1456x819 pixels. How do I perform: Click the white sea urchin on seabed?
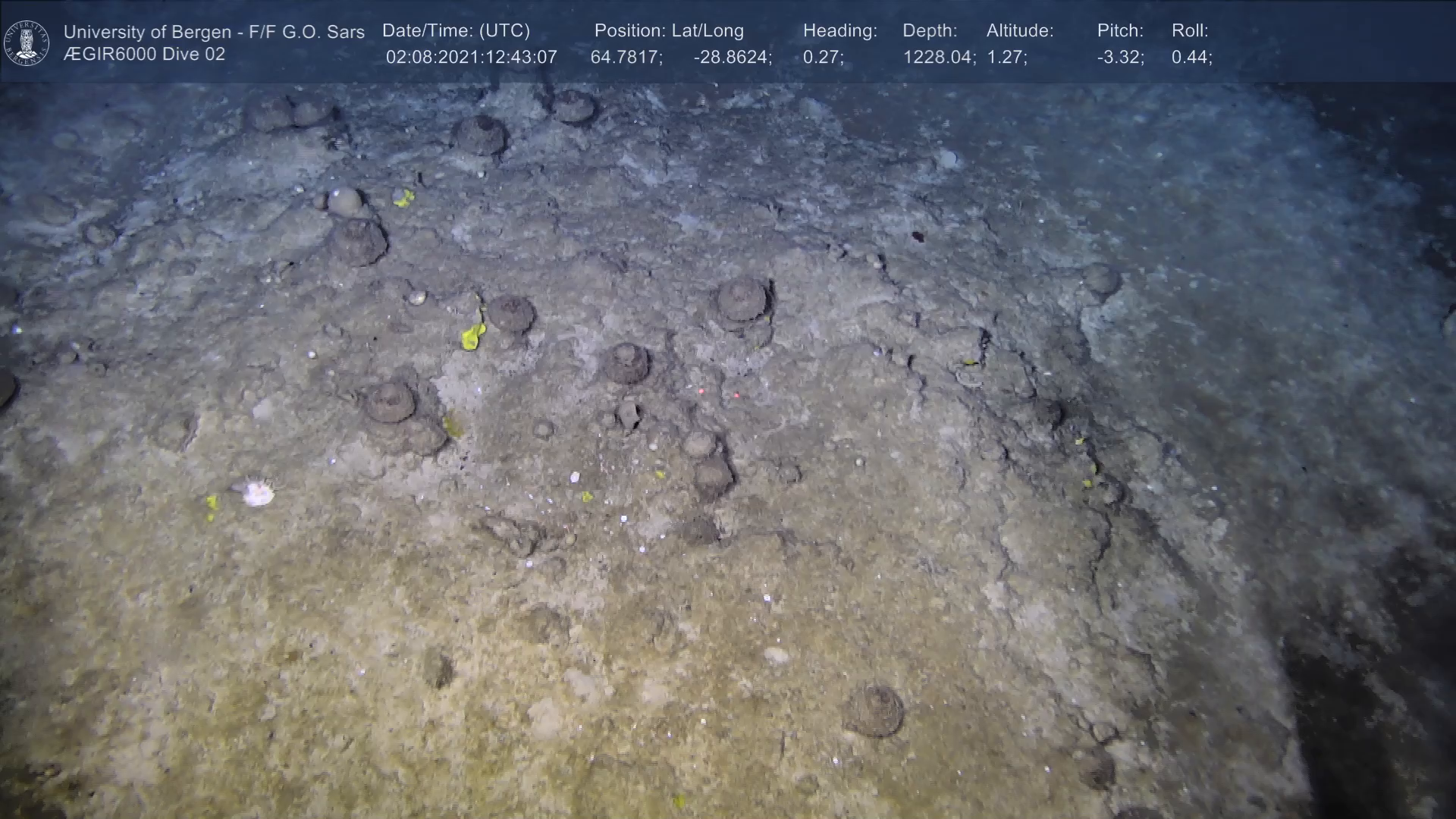coord(257,494)
